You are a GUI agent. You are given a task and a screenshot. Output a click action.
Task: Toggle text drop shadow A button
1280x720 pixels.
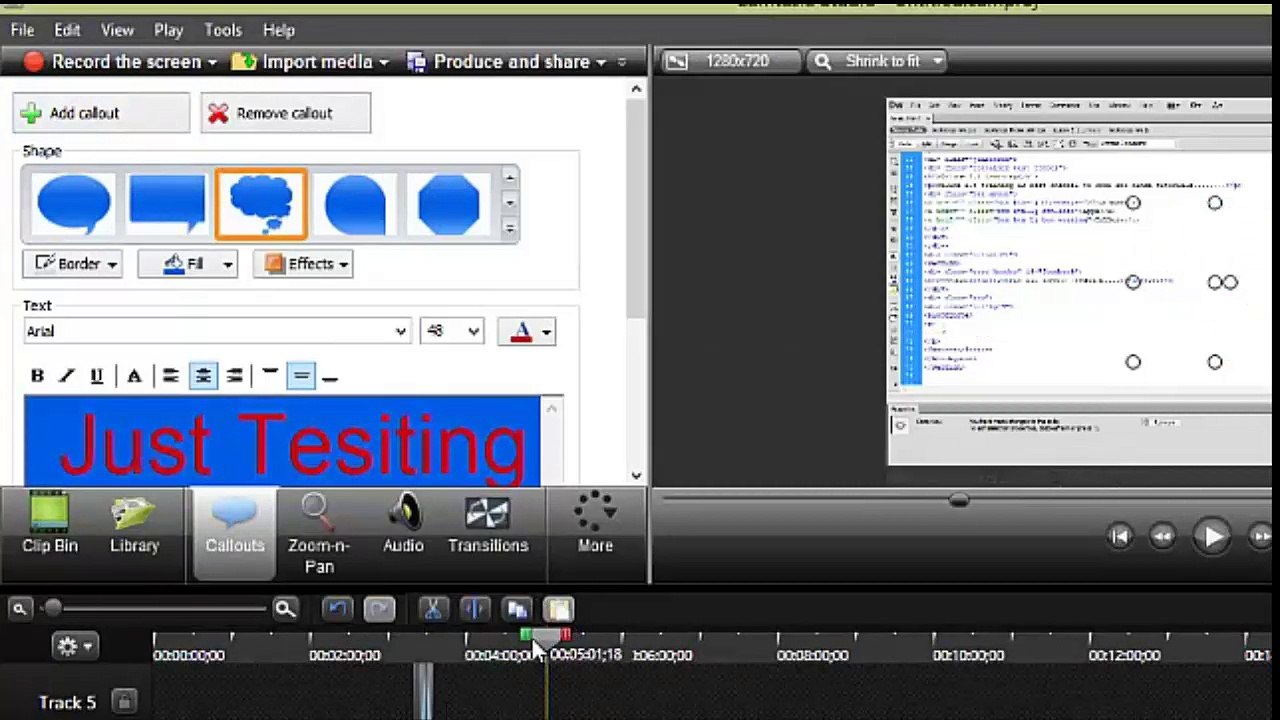click(x=134, y=375)
